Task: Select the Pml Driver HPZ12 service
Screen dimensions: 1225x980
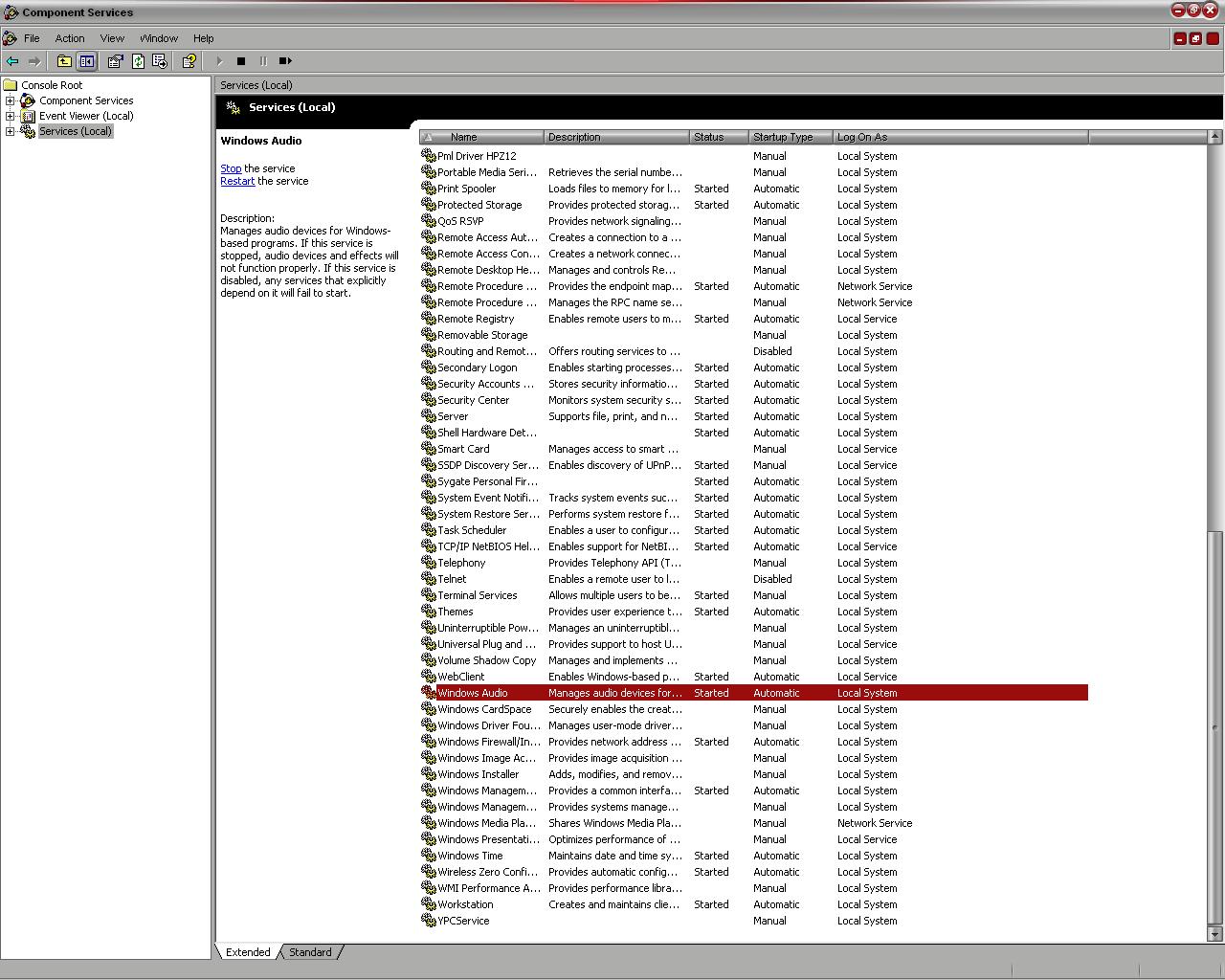Action: tap(477, 156)
